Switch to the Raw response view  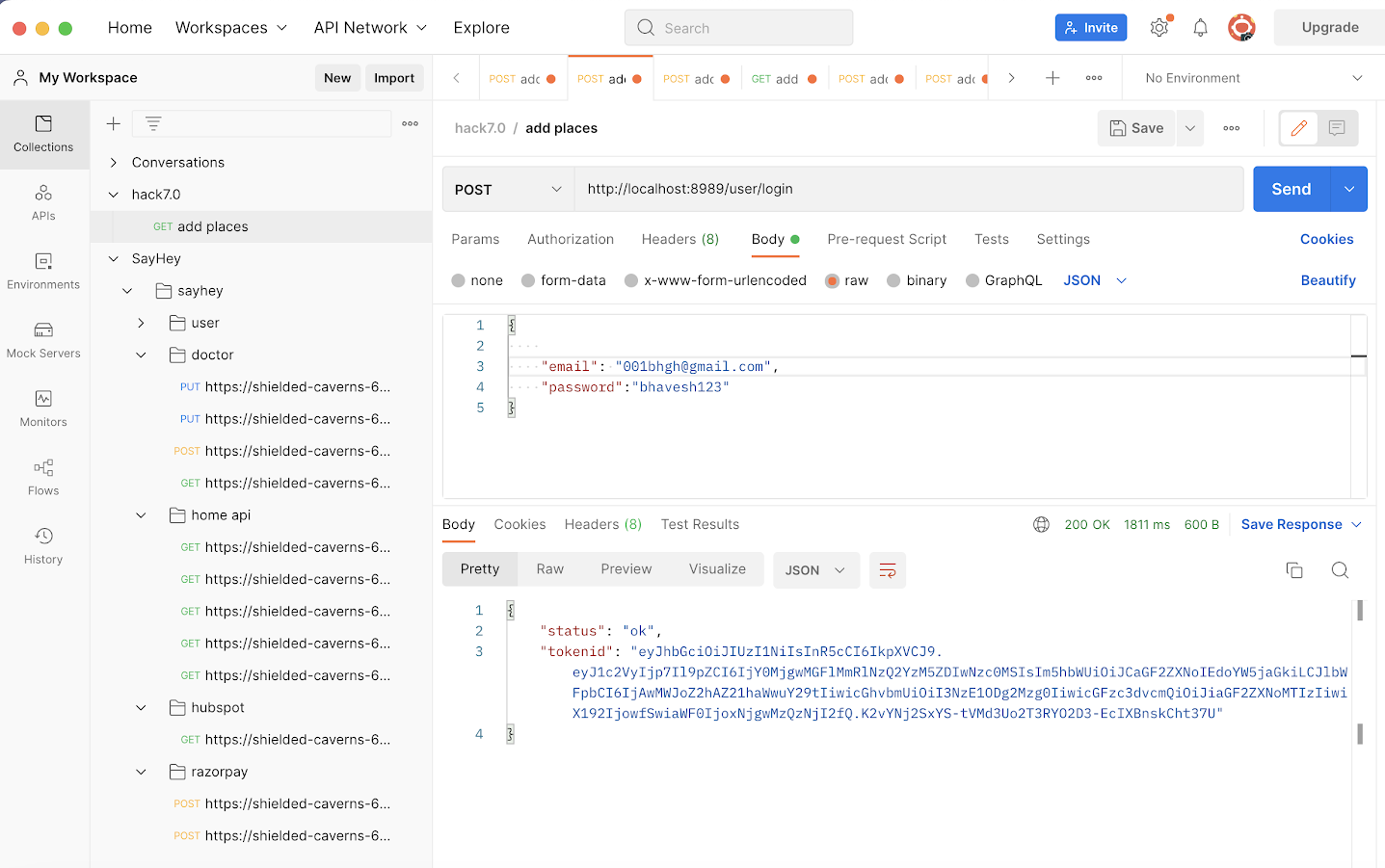pos(549,568)
